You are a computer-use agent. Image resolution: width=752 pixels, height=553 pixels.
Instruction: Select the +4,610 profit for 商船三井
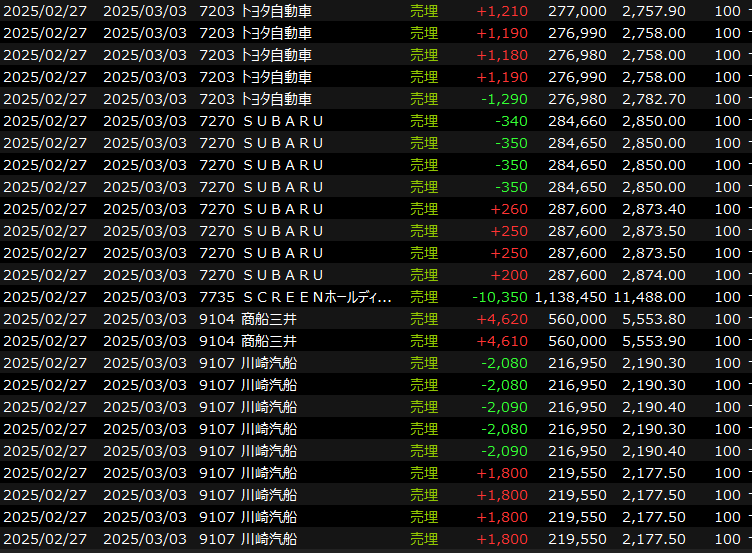[502, 341]
